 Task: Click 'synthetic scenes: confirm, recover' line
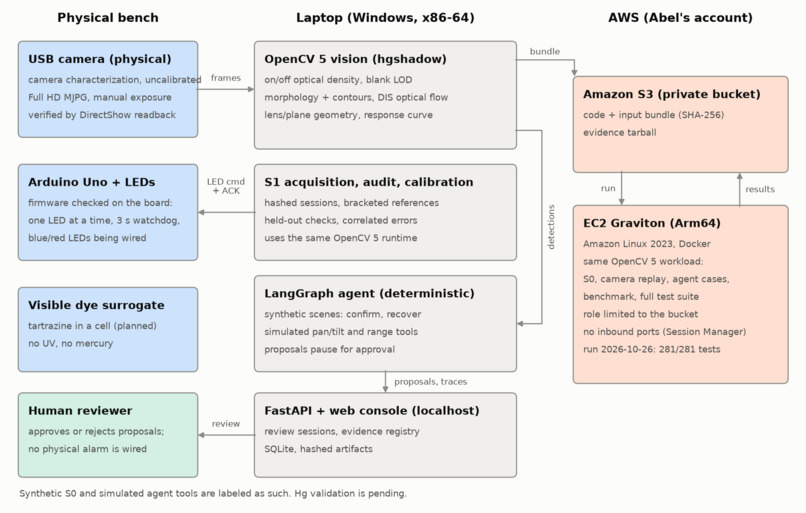click(342, 314)
